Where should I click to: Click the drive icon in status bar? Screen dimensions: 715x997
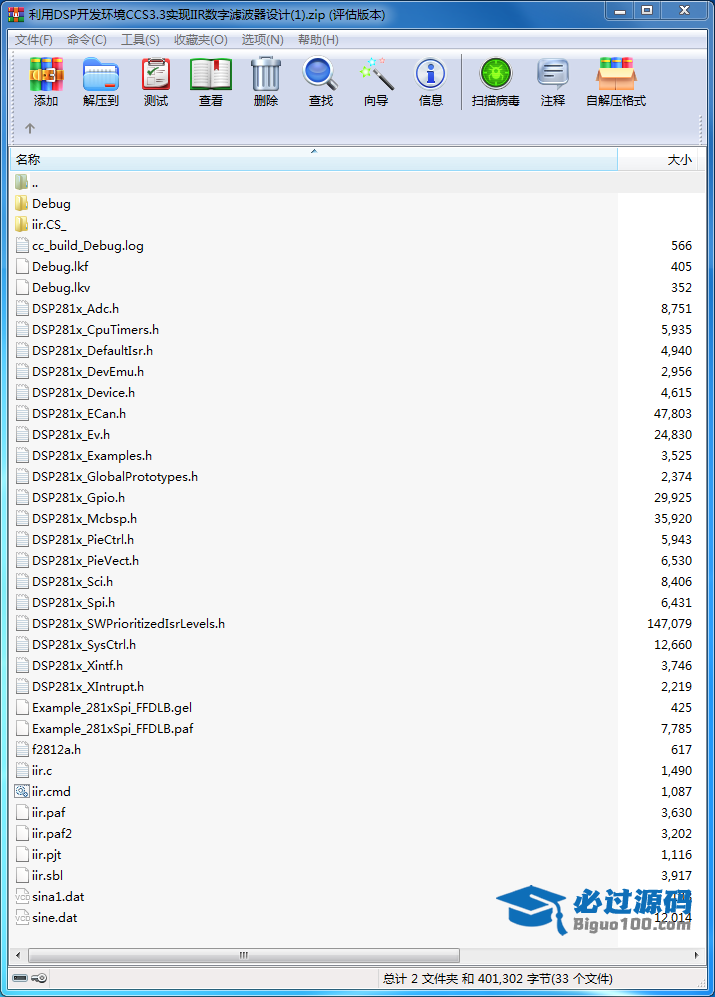20,978
